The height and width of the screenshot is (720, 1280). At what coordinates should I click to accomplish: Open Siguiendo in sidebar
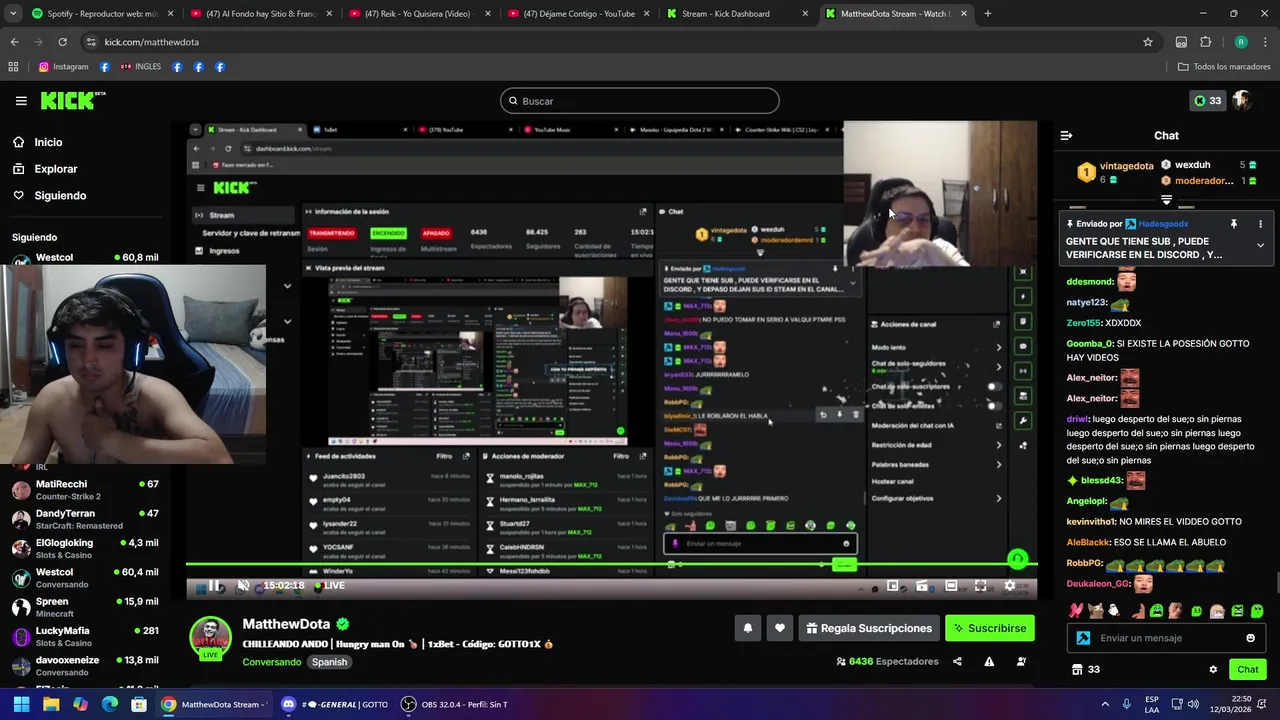[60, 196]
